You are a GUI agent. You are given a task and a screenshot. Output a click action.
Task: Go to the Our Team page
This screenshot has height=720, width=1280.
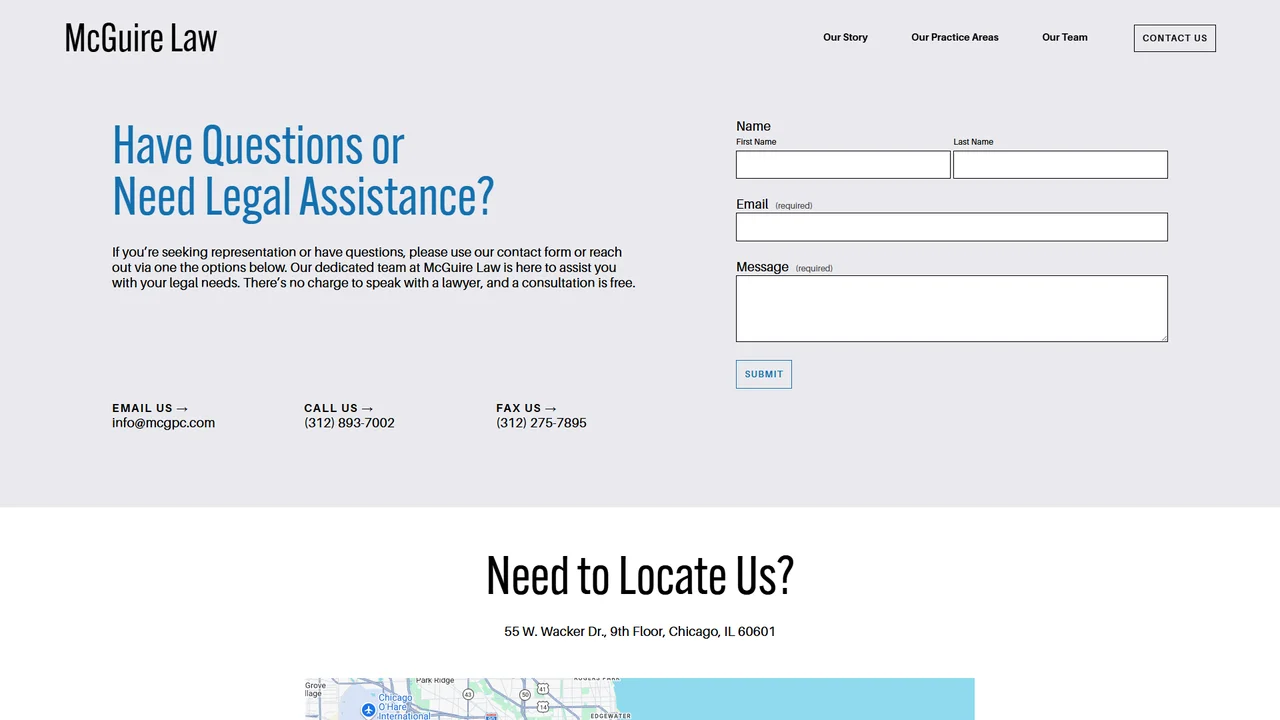[1065, 37]
